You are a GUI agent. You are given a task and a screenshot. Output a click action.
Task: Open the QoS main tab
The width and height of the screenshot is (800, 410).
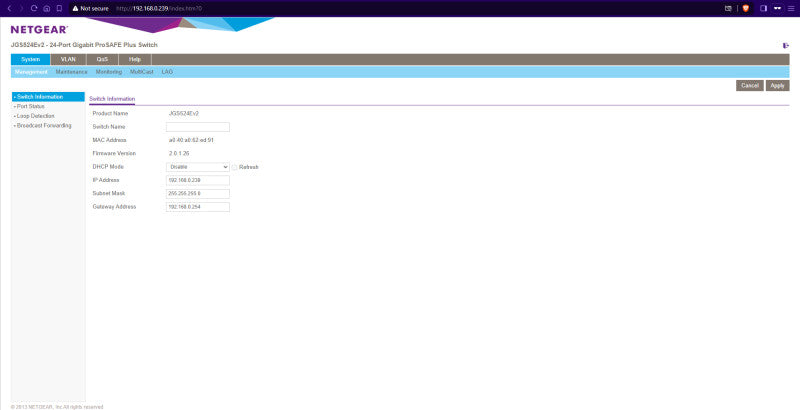tap(102, 59)
